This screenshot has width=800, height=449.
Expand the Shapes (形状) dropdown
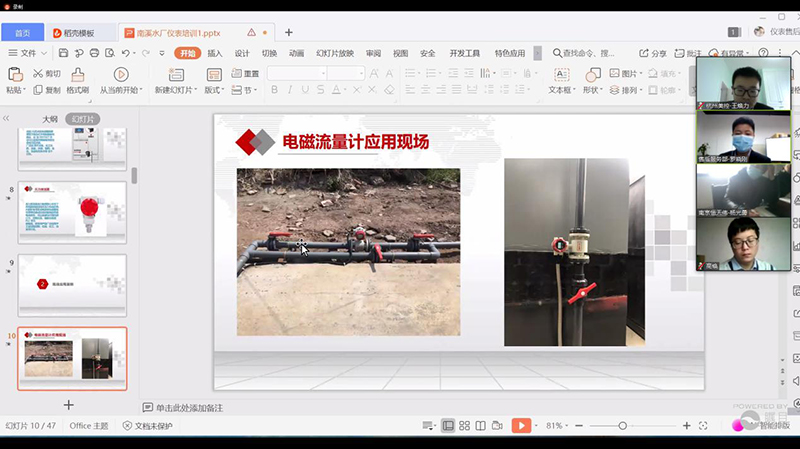click(x=593, y=90)
